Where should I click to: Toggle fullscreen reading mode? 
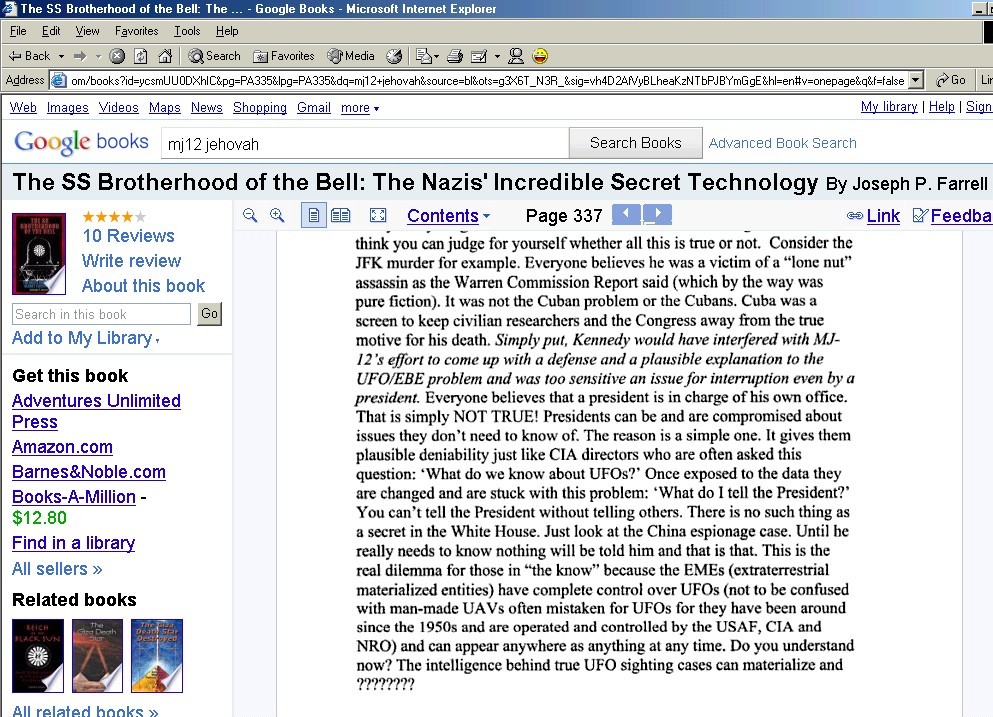coord(378,215)
